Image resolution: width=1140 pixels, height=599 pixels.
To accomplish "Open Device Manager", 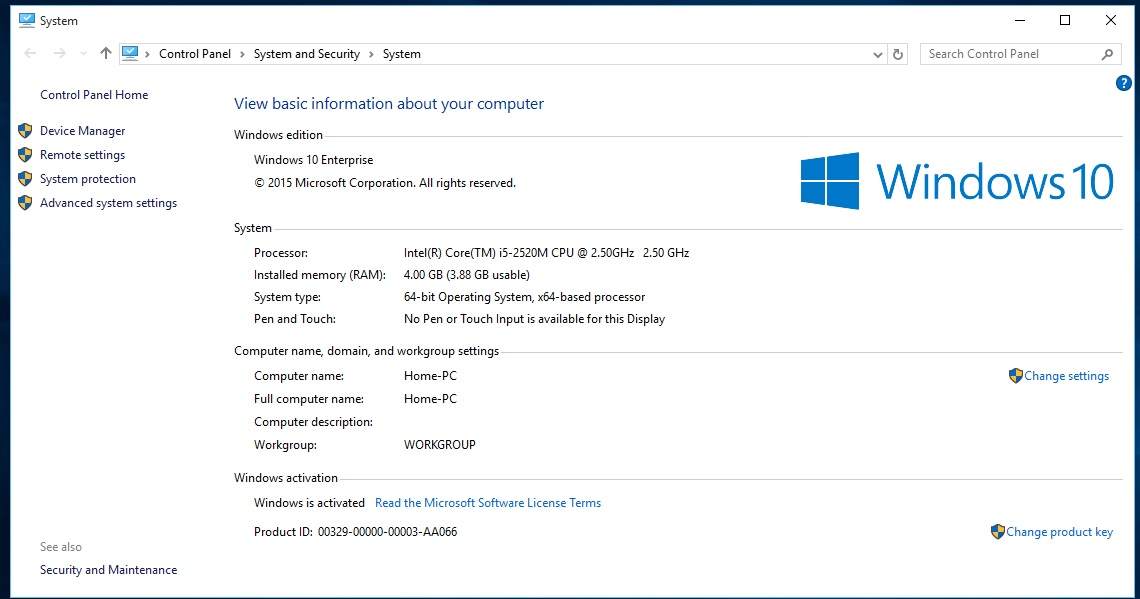I will pos(82,131).
